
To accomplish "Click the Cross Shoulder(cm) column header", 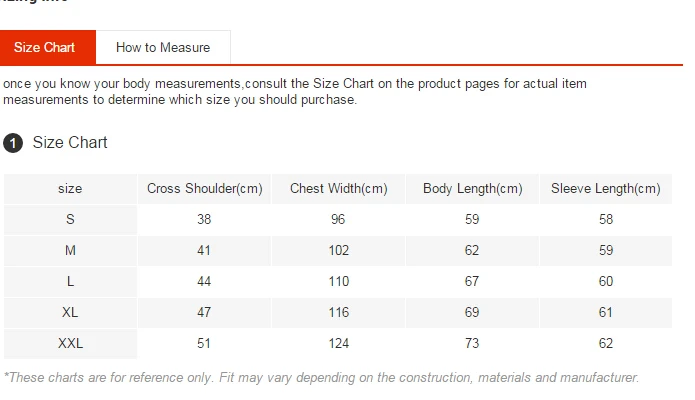I will coord(204,189).
